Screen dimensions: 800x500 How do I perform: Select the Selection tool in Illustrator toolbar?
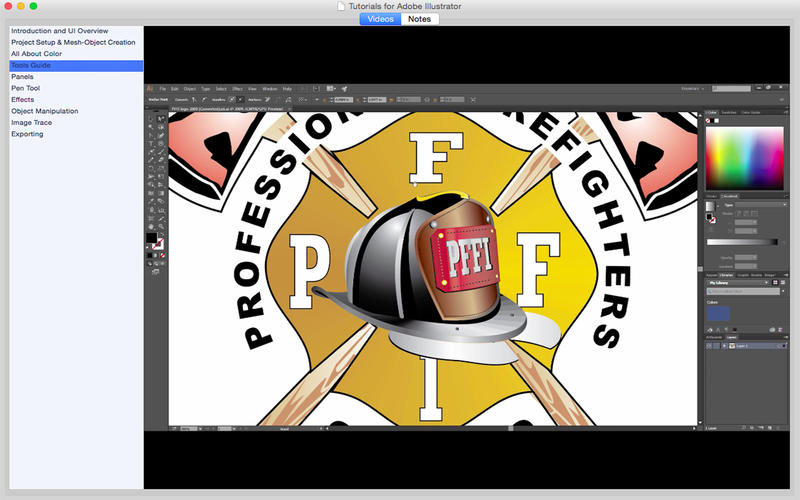pyautogui.click(x=151, y=119)
